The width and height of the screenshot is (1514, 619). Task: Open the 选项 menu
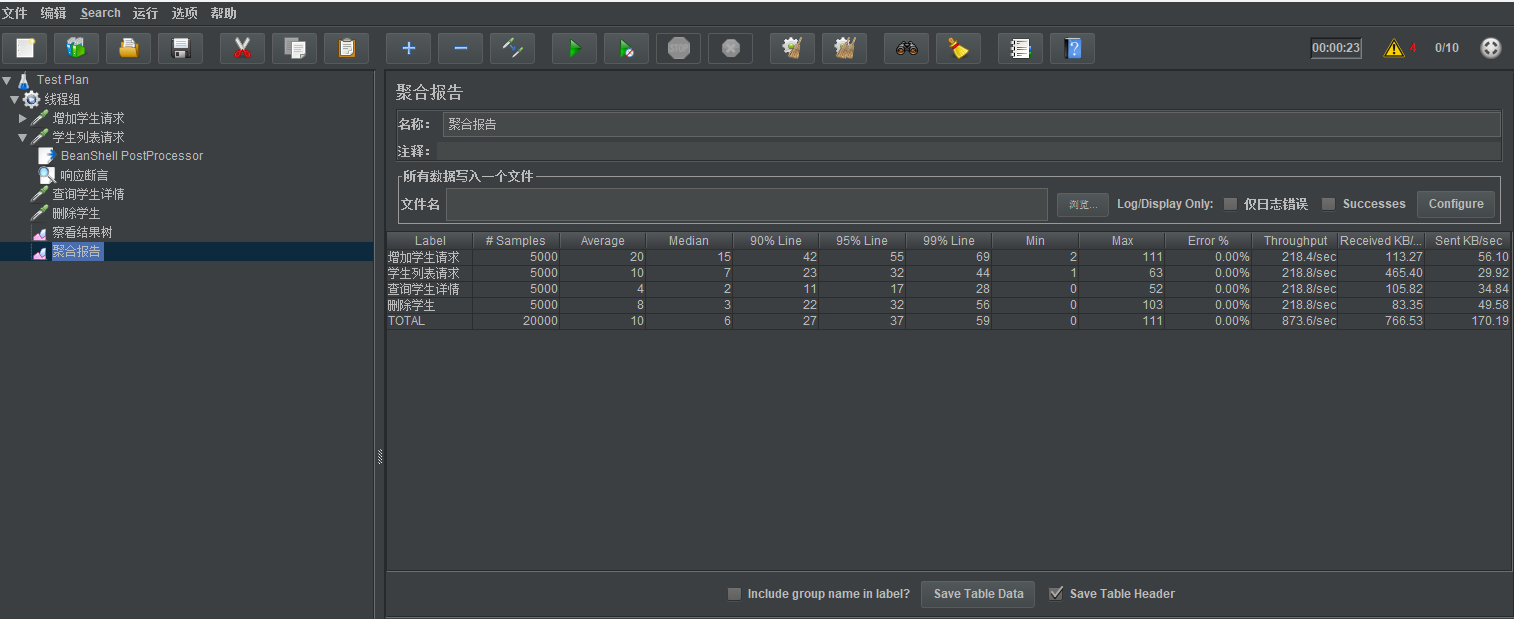tap(184, 13)
